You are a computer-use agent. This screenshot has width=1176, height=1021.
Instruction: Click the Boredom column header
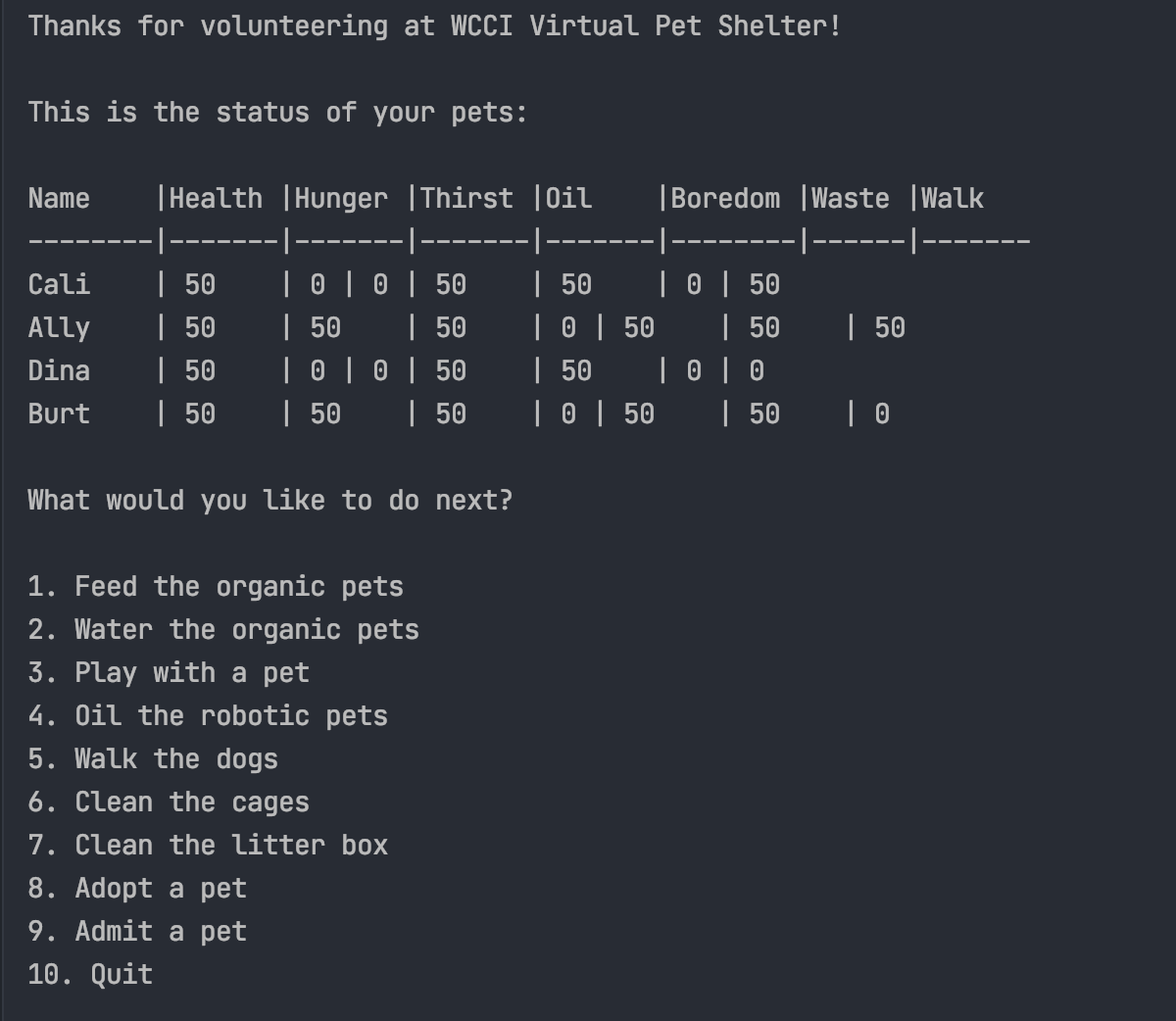click(x=725, y=199)
